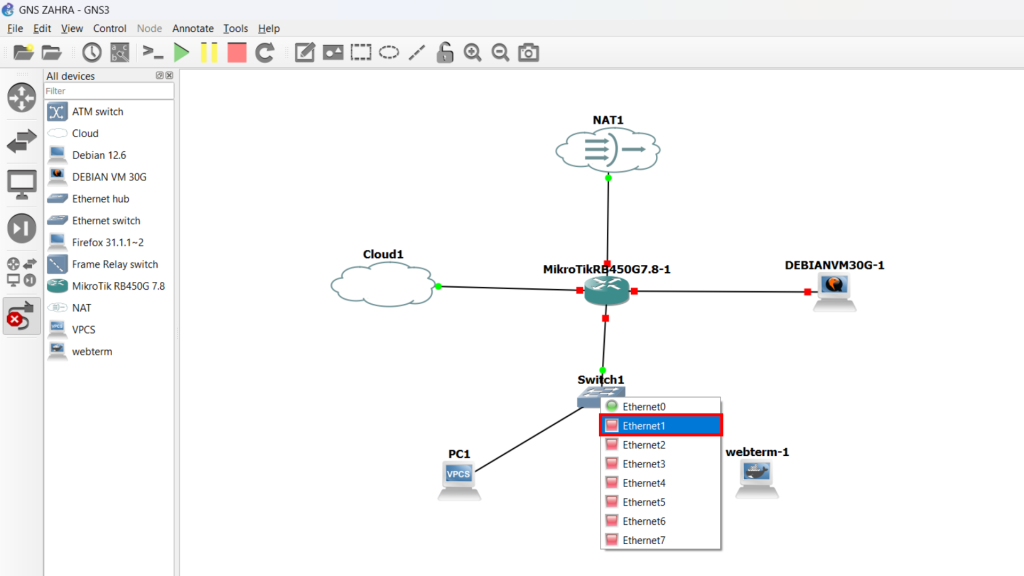Select the add note tool
Viewport: 1024px width, 576px height.
305,53
